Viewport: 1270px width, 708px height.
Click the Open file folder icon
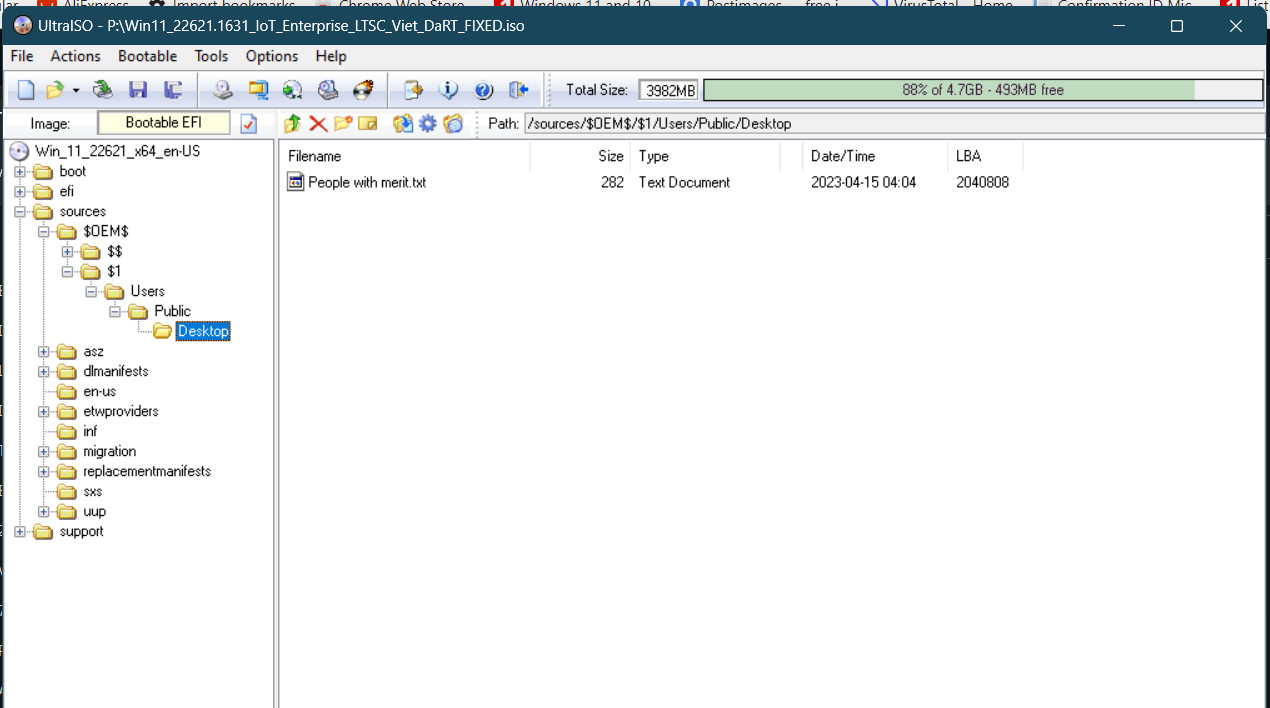click(x=55, y=90)
